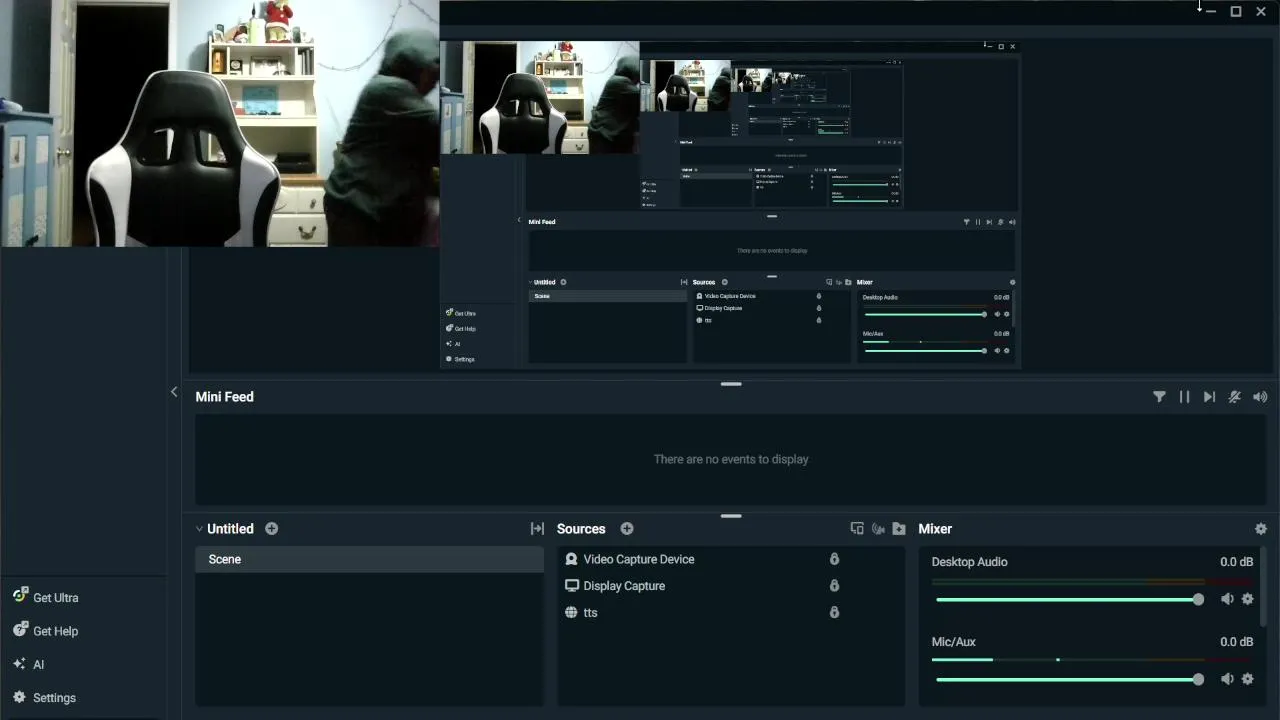The width and height of the screenshot is (1280, 720).
Task: Pause the Mini Feed alert queue
Action: point(1184,397)
